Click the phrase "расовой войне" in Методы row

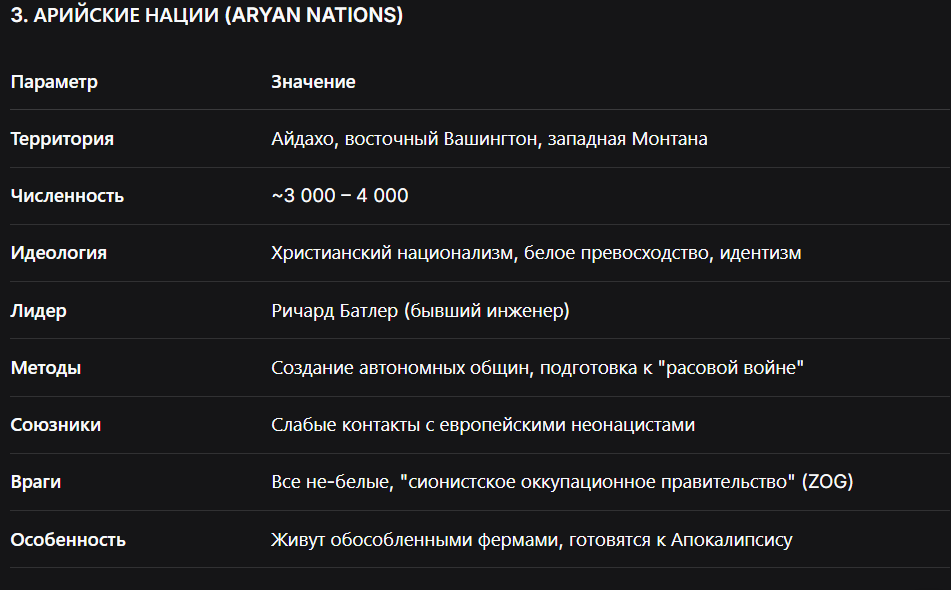[x=731, y=367]
